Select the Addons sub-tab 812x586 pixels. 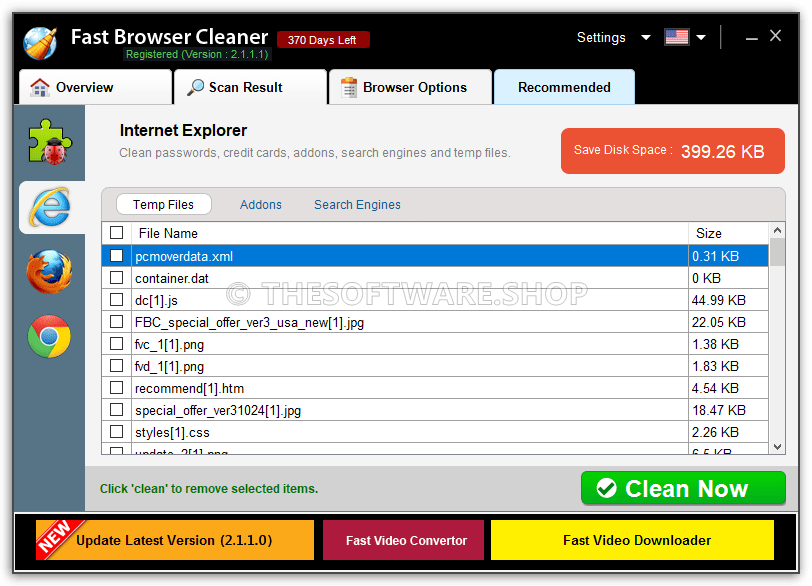(x=260, y=204)
